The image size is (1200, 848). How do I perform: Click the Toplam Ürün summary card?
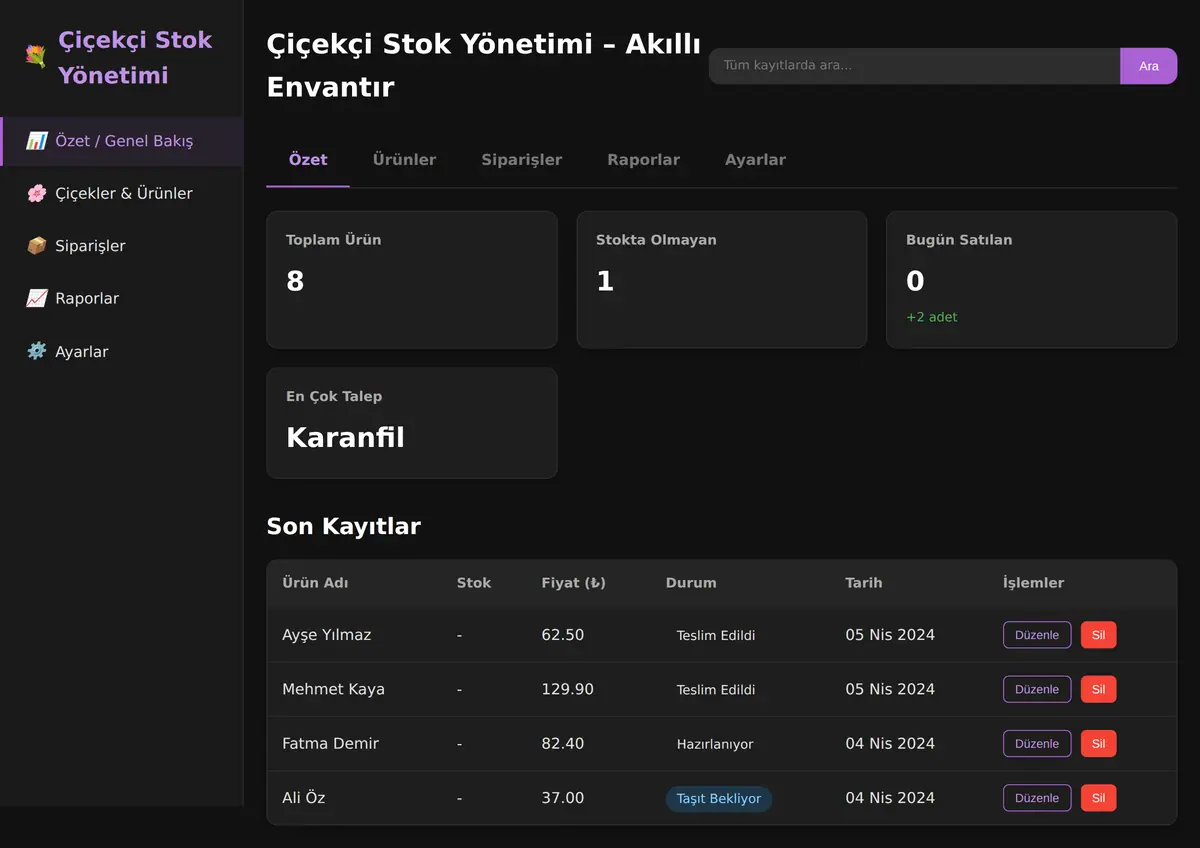click(x=412, y=279)
